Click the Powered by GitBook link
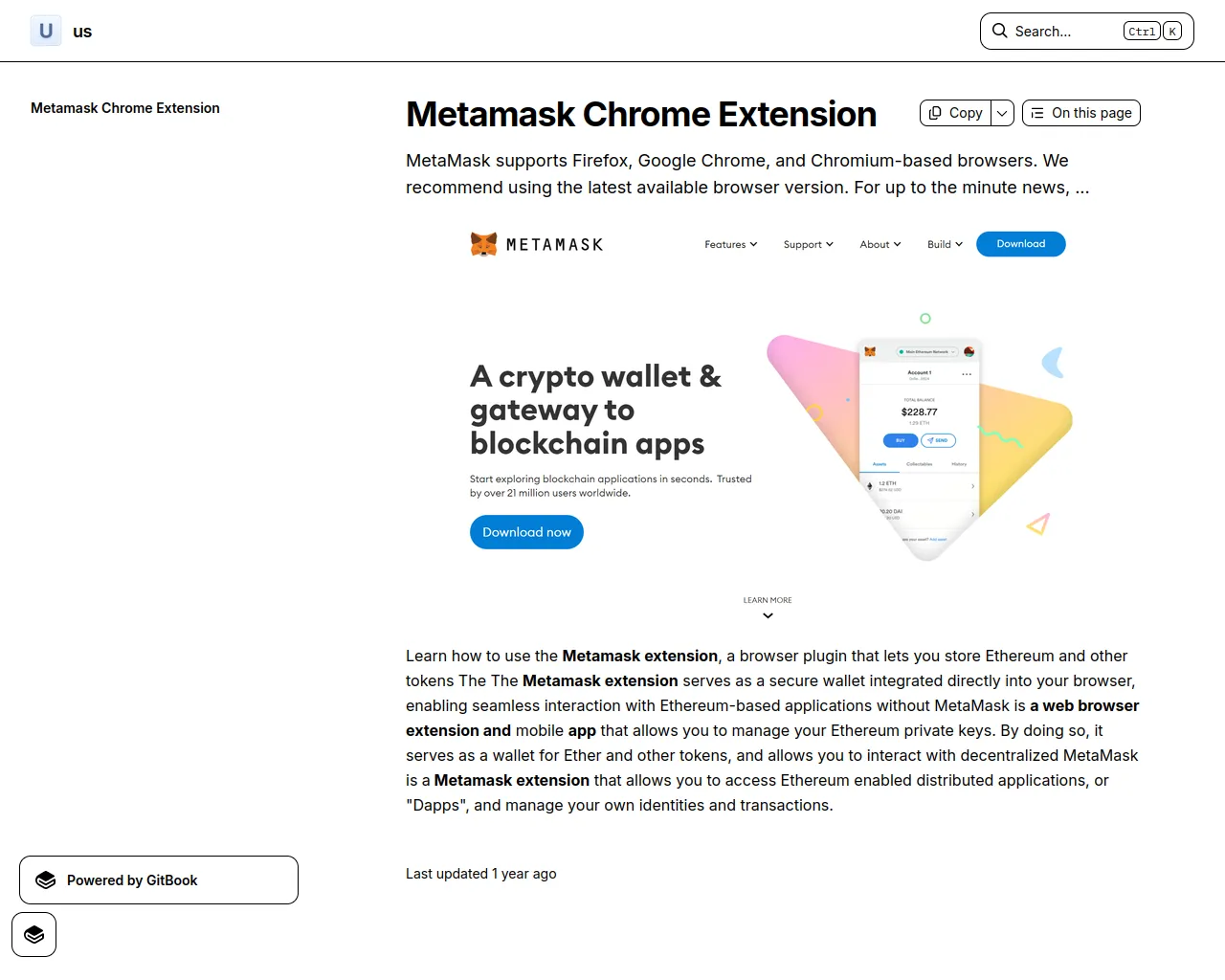This screenshot has height=980, width=1225. click(x=159, y=880)
